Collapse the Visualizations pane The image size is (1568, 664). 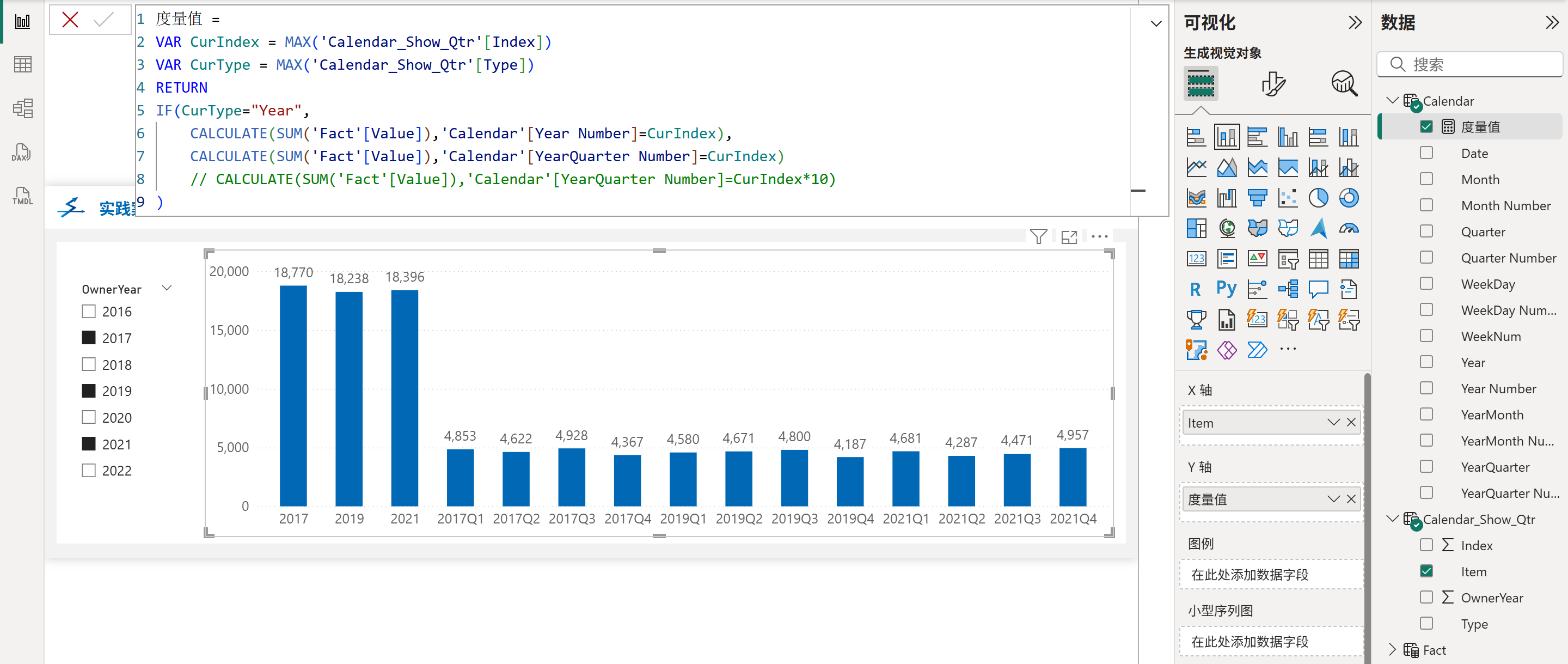1355,22
